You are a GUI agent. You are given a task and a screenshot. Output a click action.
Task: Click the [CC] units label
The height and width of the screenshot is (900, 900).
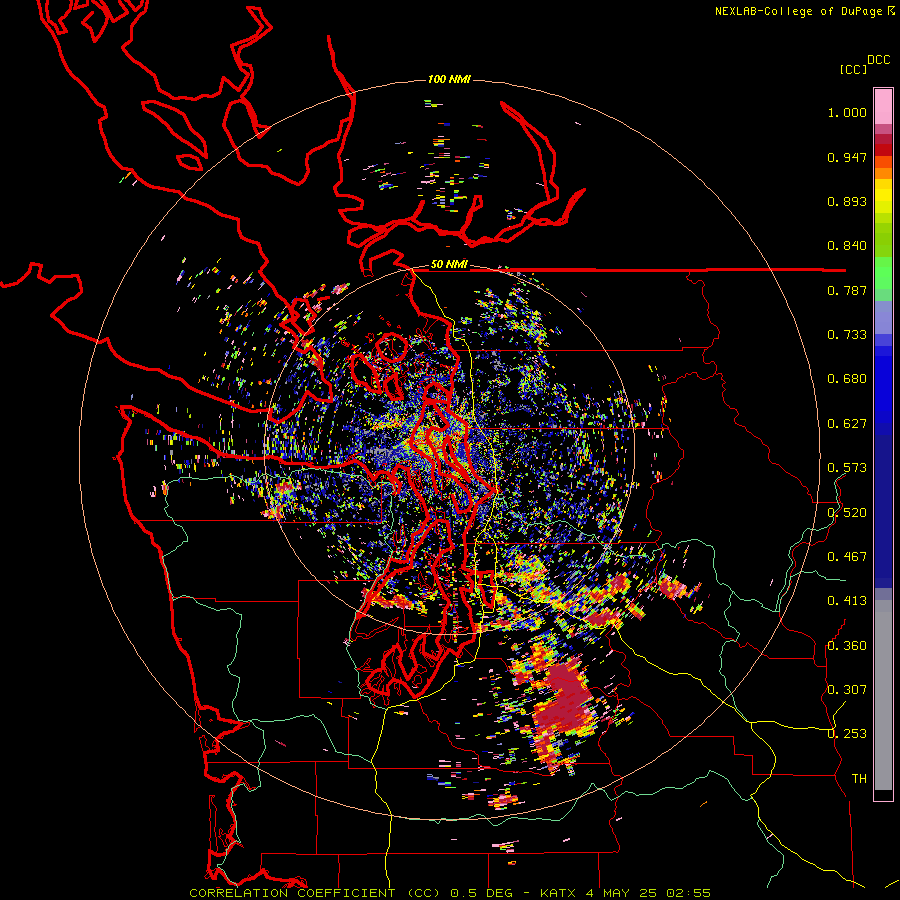[x=854, y=69]
